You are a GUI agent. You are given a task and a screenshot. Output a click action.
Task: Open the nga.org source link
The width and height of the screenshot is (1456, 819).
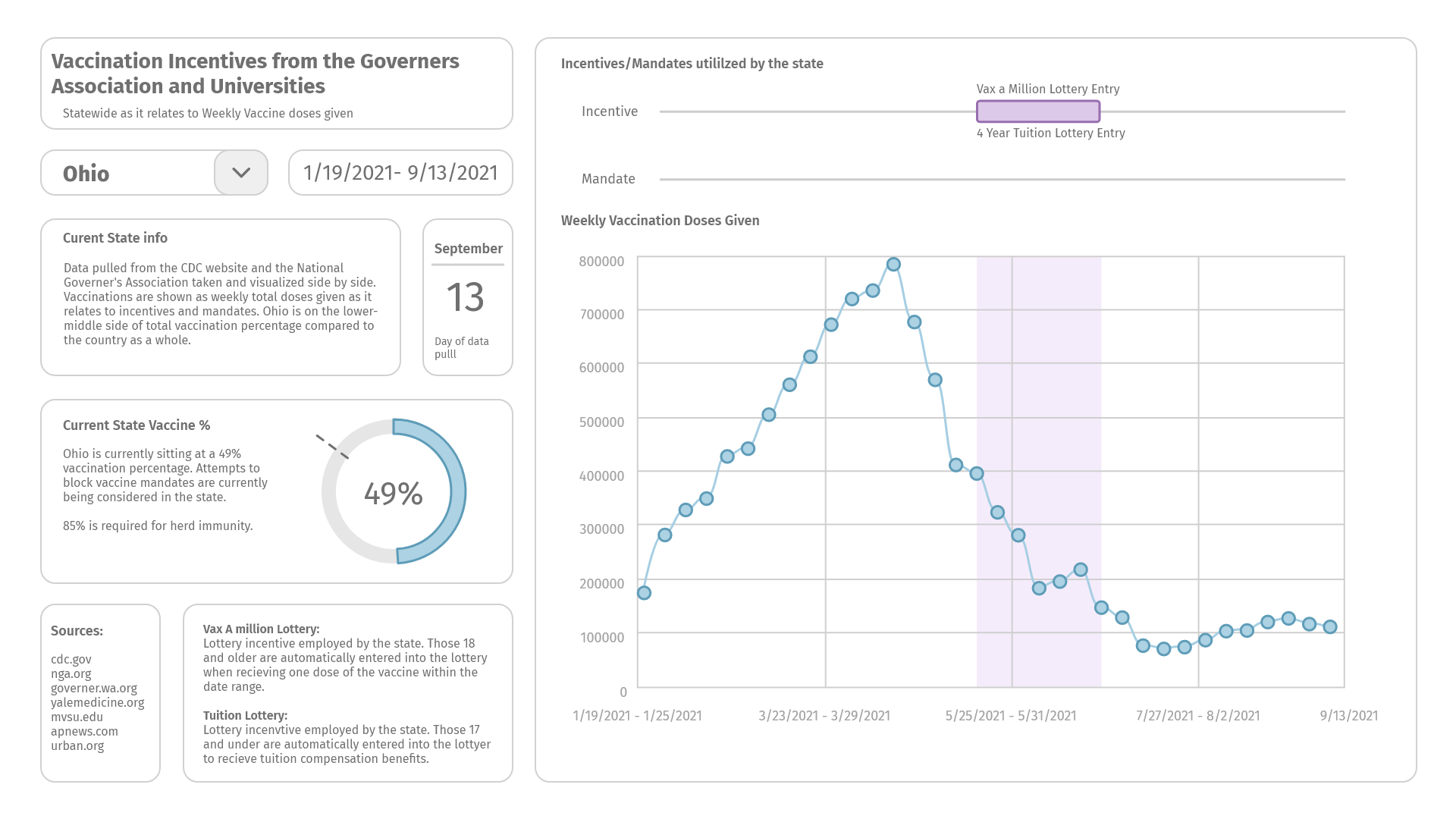click(x=71, y=674)
